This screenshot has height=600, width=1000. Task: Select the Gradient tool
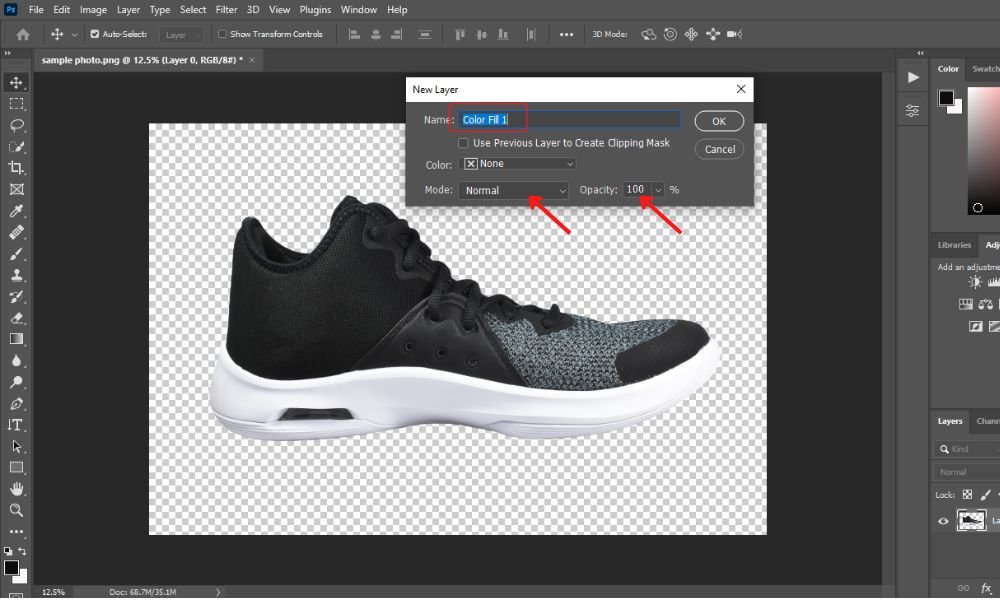pyautogui.click(x=16, y=339)
